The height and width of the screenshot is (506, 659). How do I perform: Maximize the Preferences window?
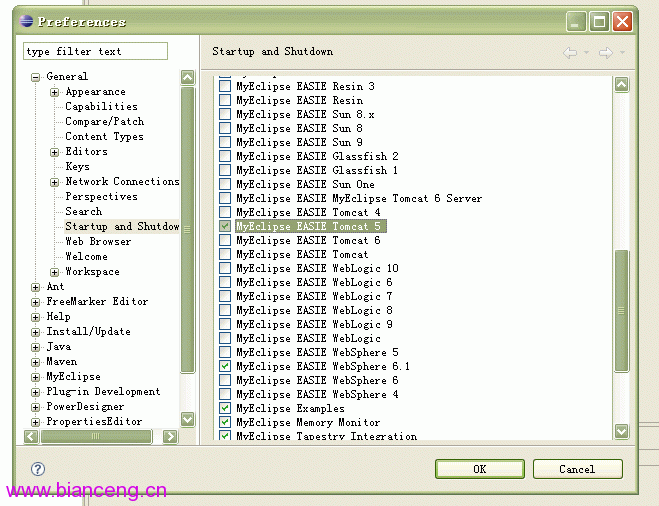tap(599, 21)
